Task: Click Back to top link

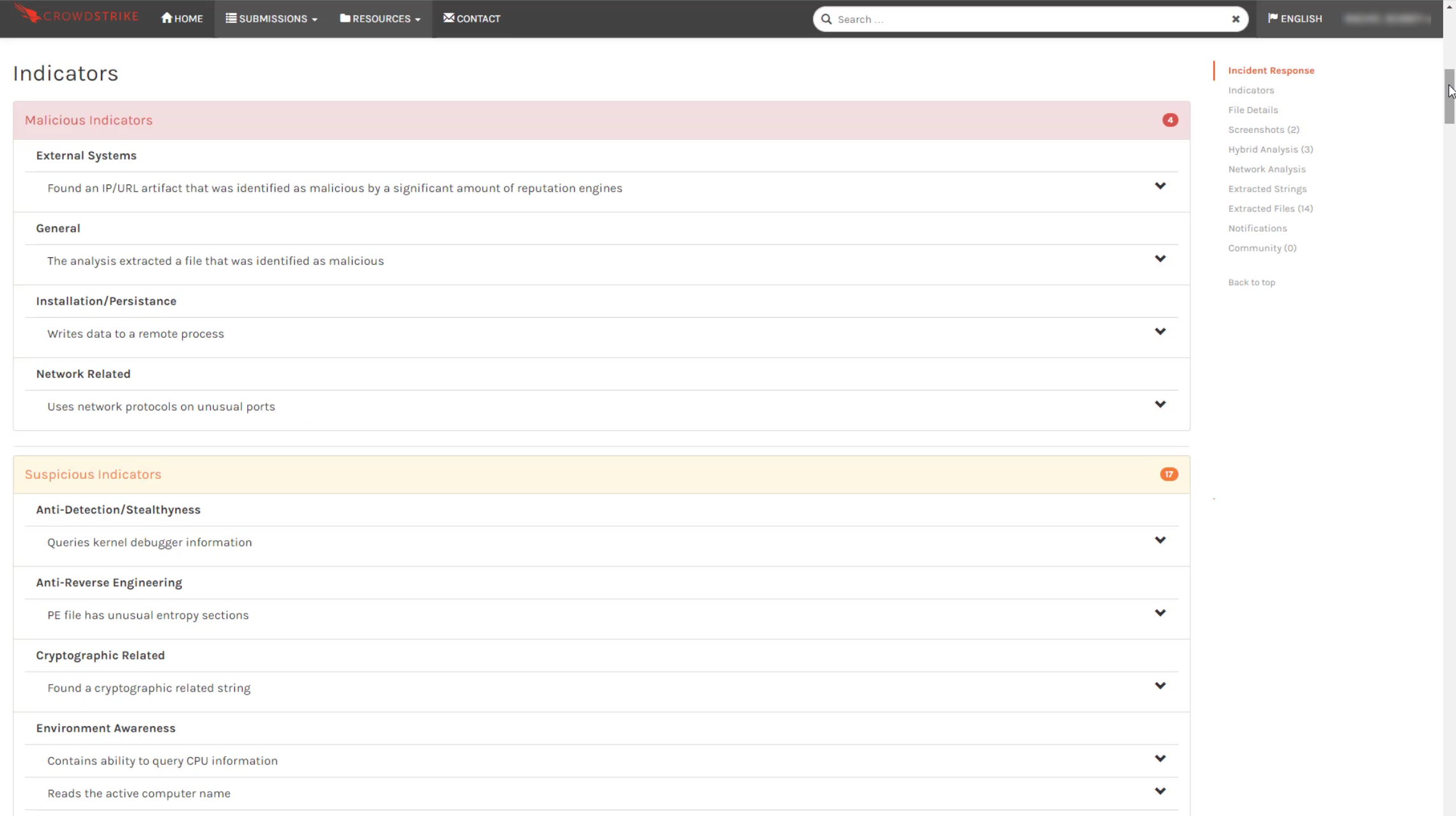Action: point(1251,281)
